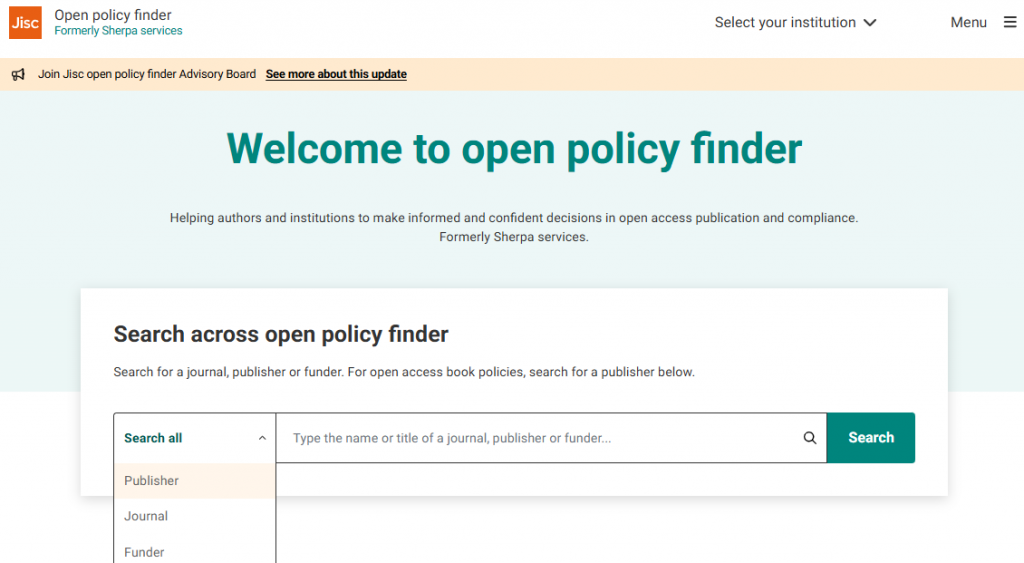Click the orange Jisc logo
The image size is (1024, 563).
click(25, 23)
